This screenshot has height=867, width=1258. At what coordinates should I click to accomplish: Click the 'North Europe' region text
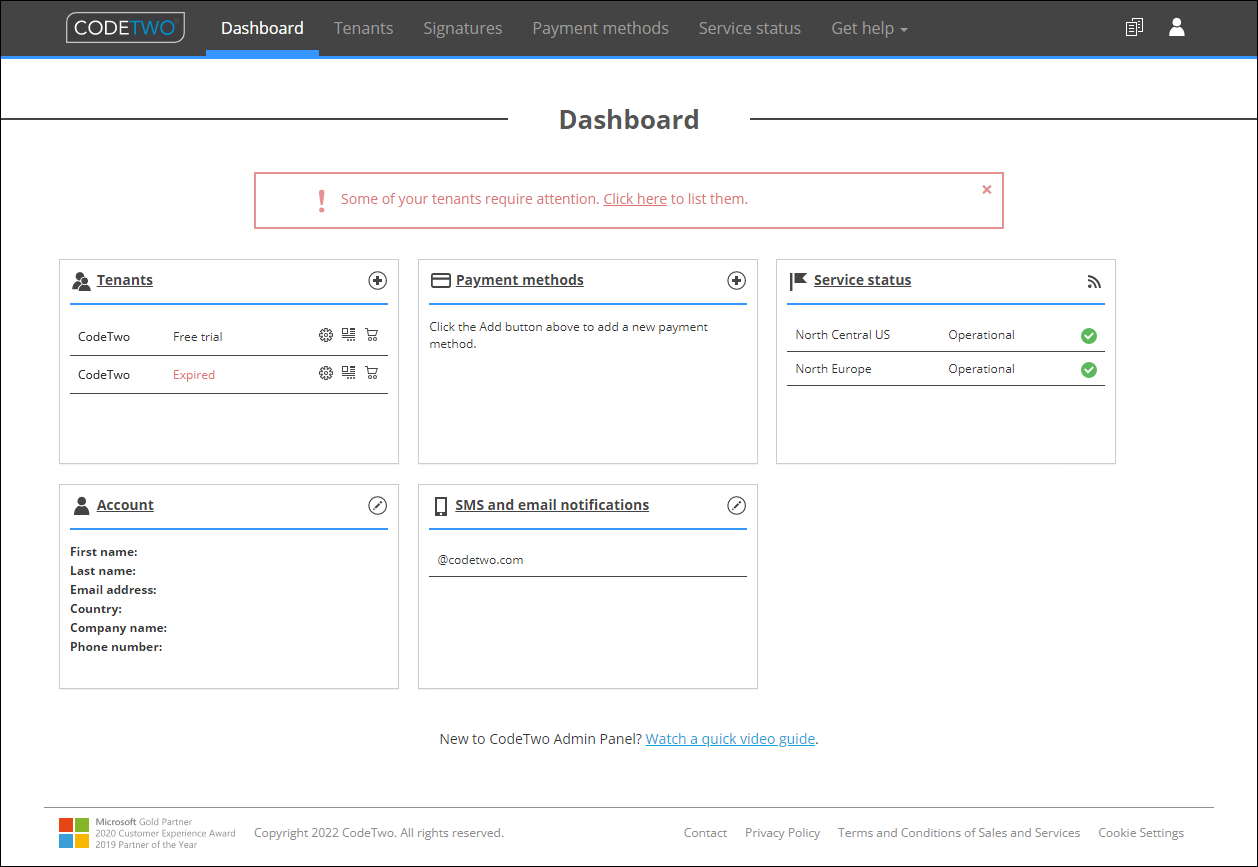pos(834,369)
